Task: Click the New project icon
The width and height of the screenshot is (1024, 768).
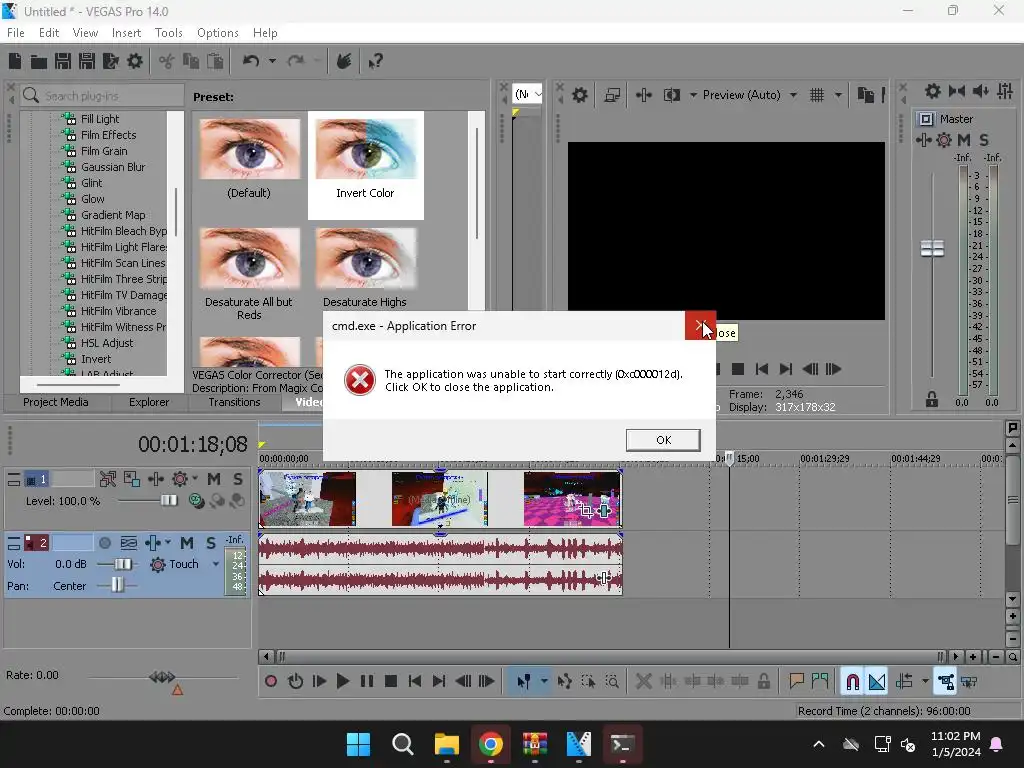Action: point(15,61)
